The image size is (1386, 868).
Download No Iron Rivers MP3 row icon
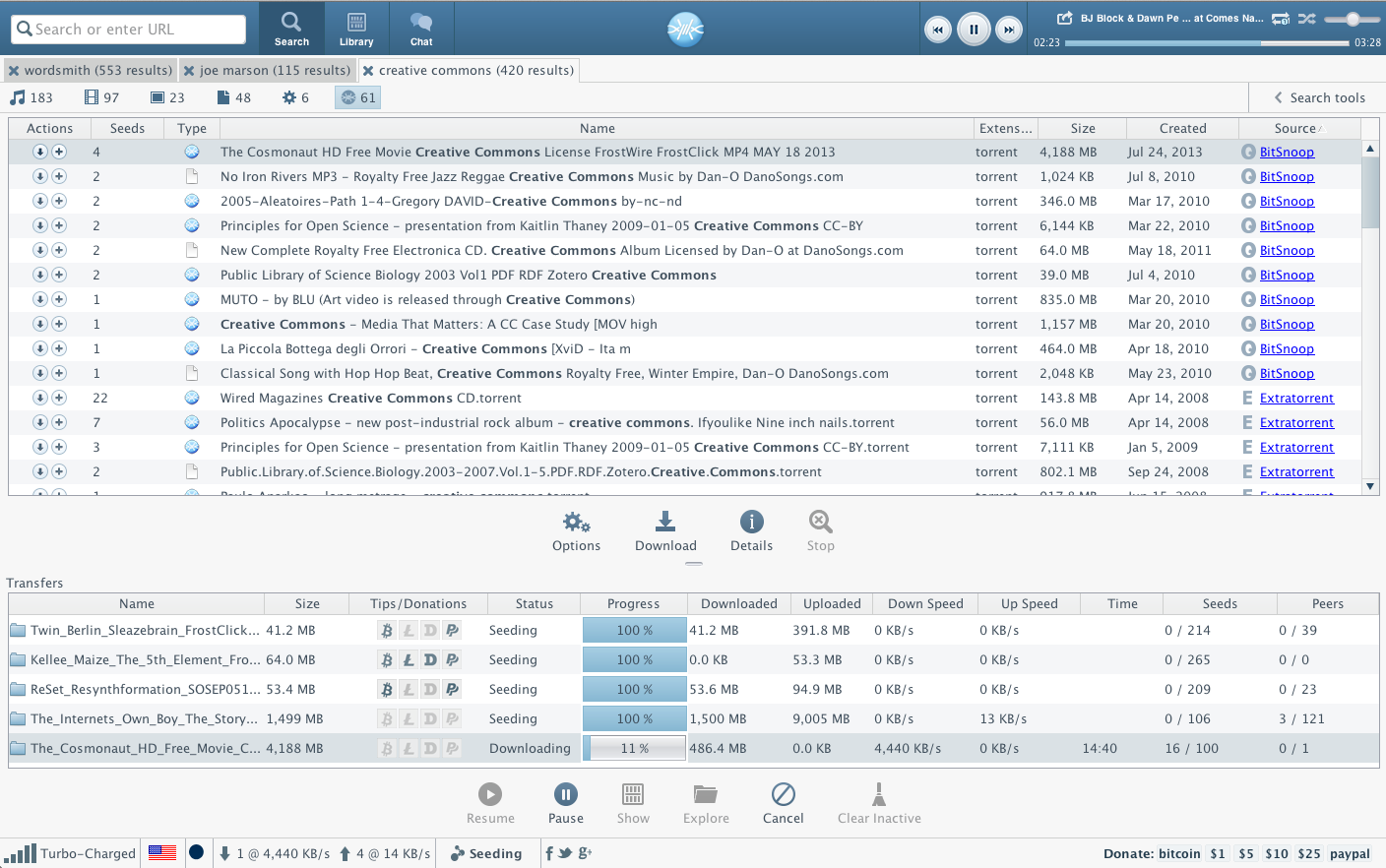point(39,176)
